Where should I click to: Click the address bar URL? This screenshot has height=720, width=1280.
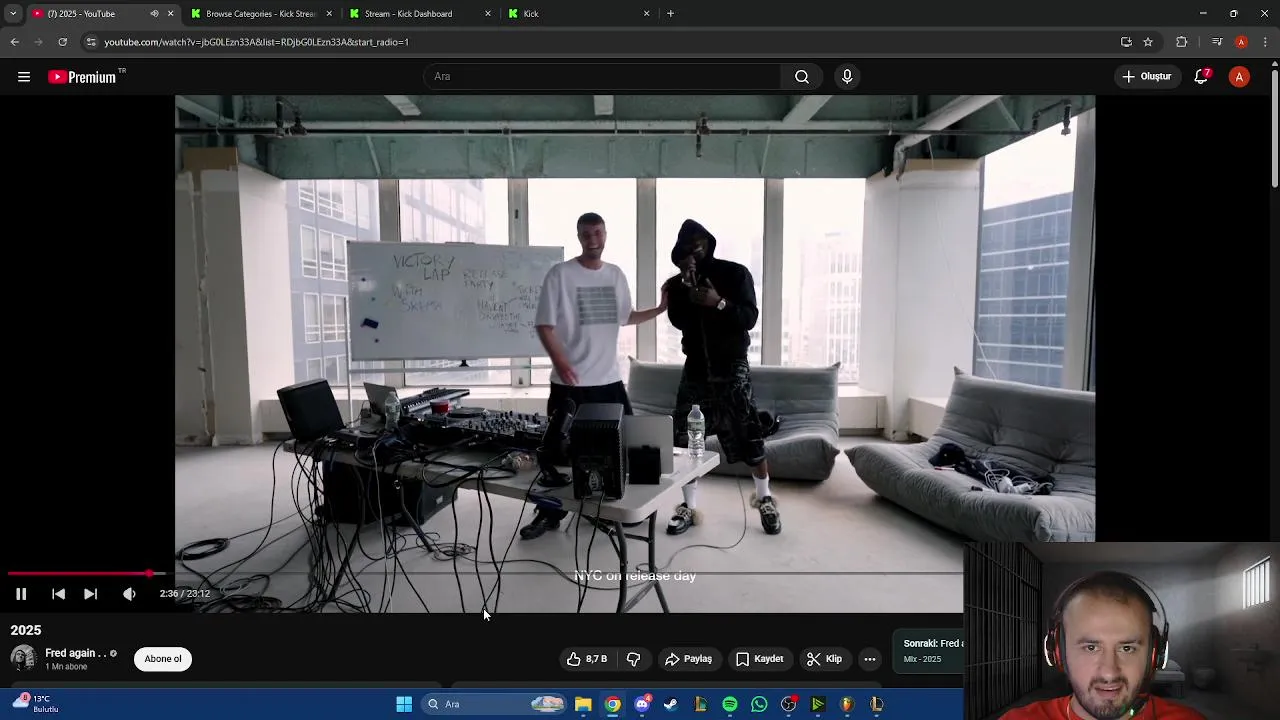coord(257,42)
